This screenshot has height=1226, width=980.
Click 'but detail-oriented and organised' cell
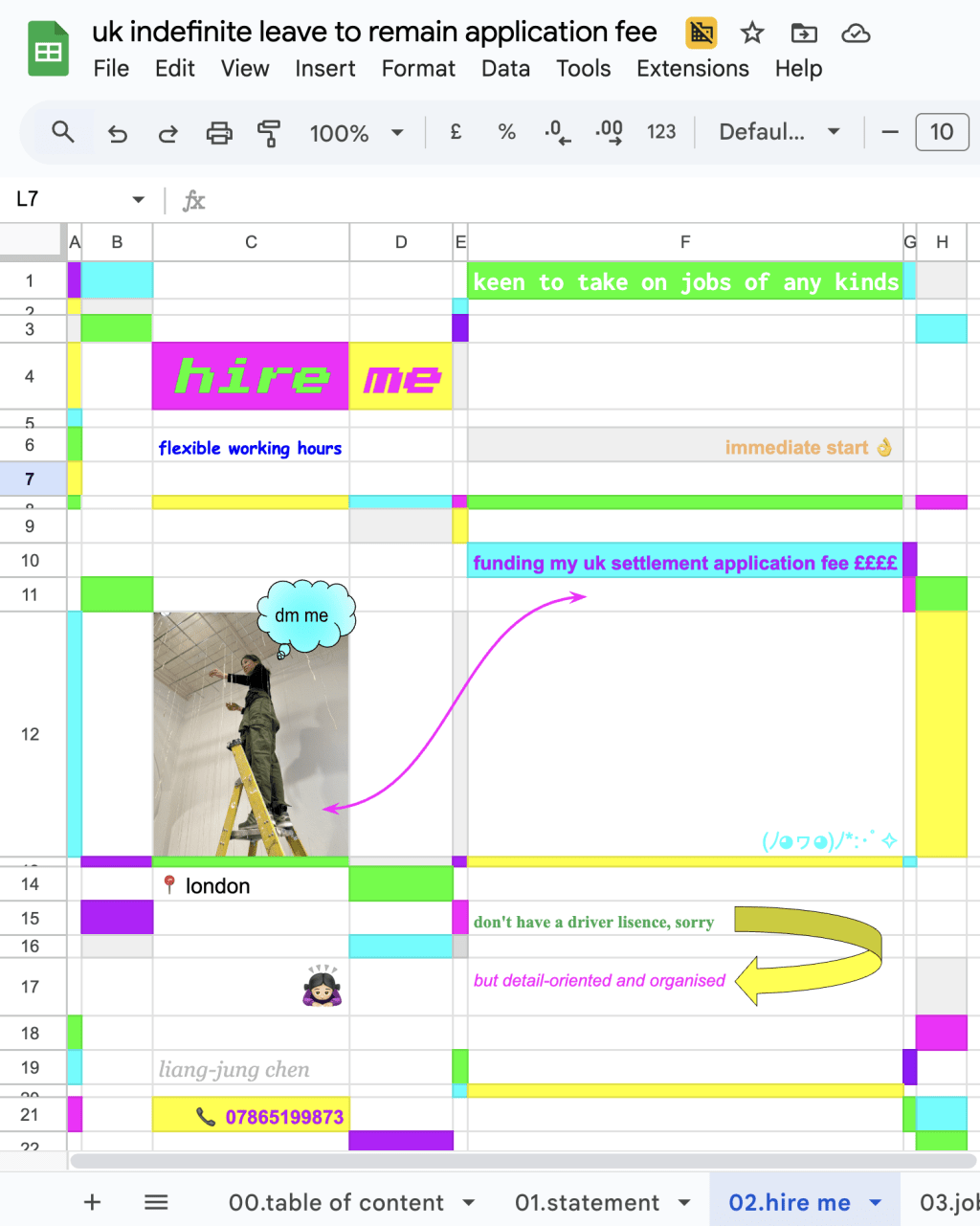pyautogui.click(x=685, y=987)
